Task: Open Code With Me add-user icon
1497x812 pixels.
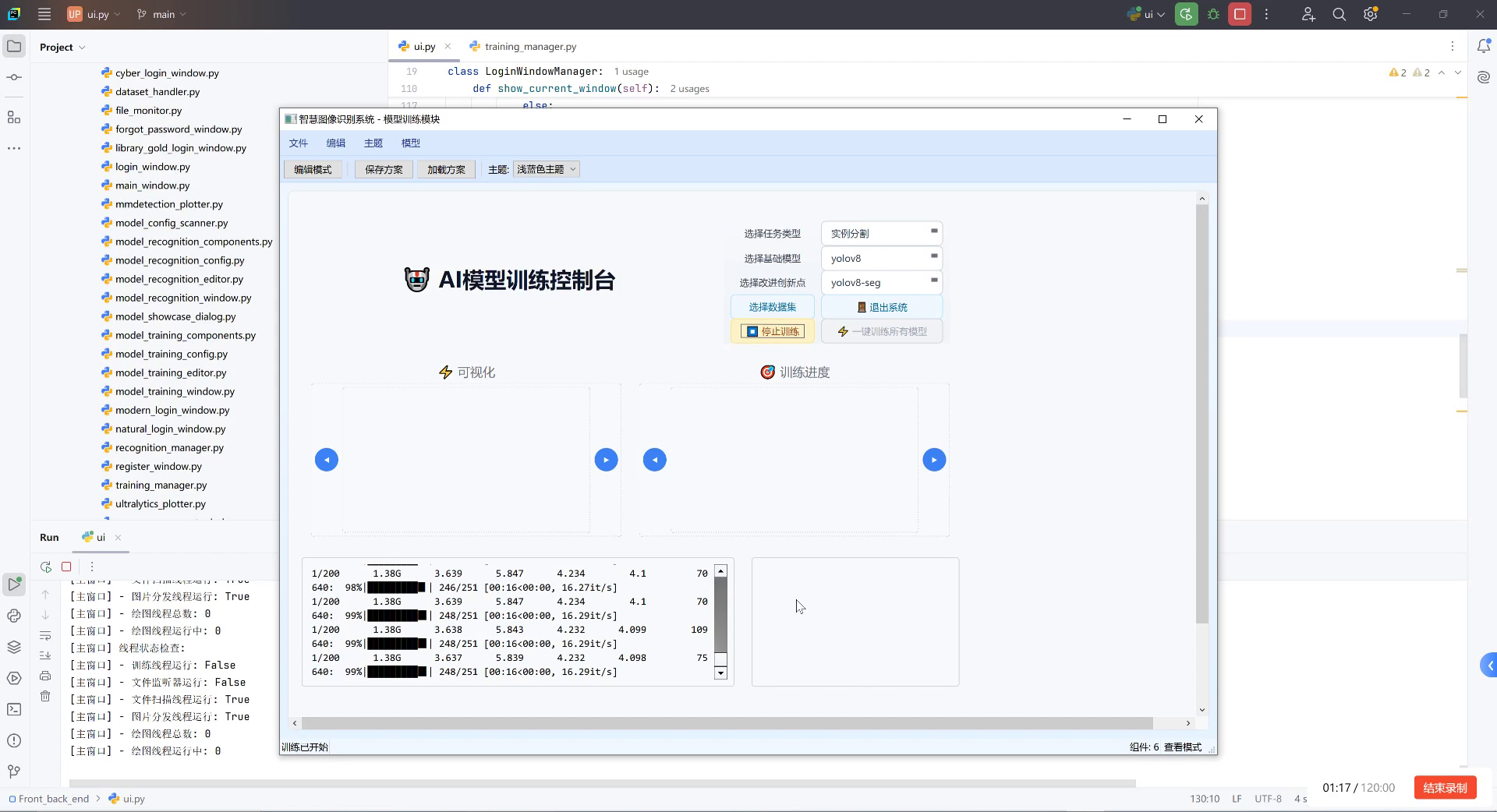Action: pos(1308,14)
